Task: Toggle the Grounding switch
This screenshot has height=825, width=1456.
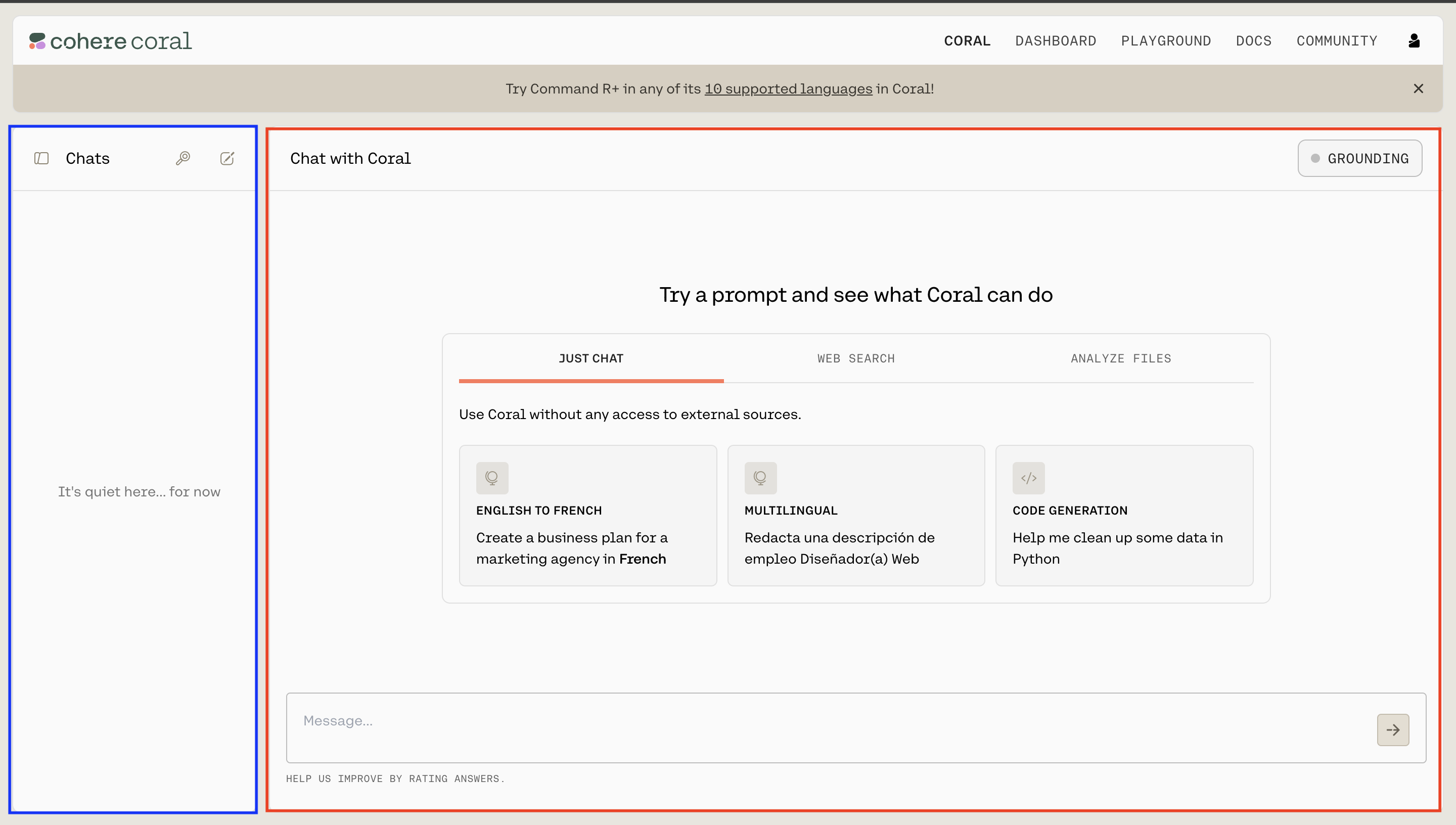Action: (1359, 158)
